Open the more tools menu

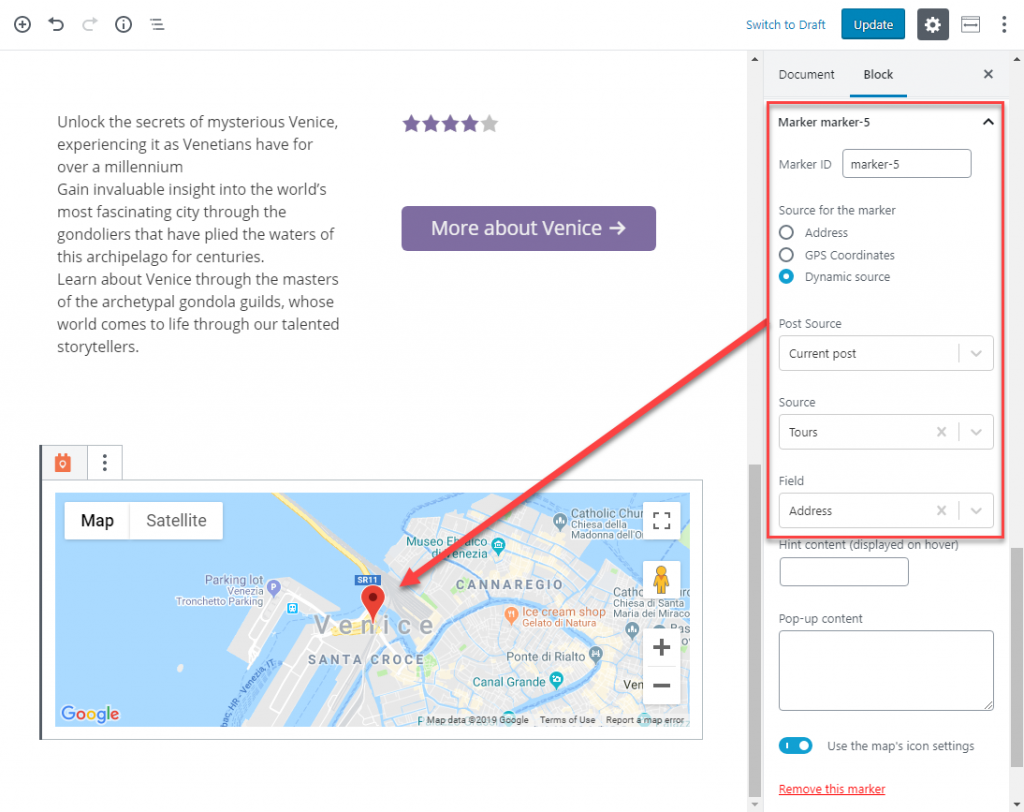coord(1004,24)
